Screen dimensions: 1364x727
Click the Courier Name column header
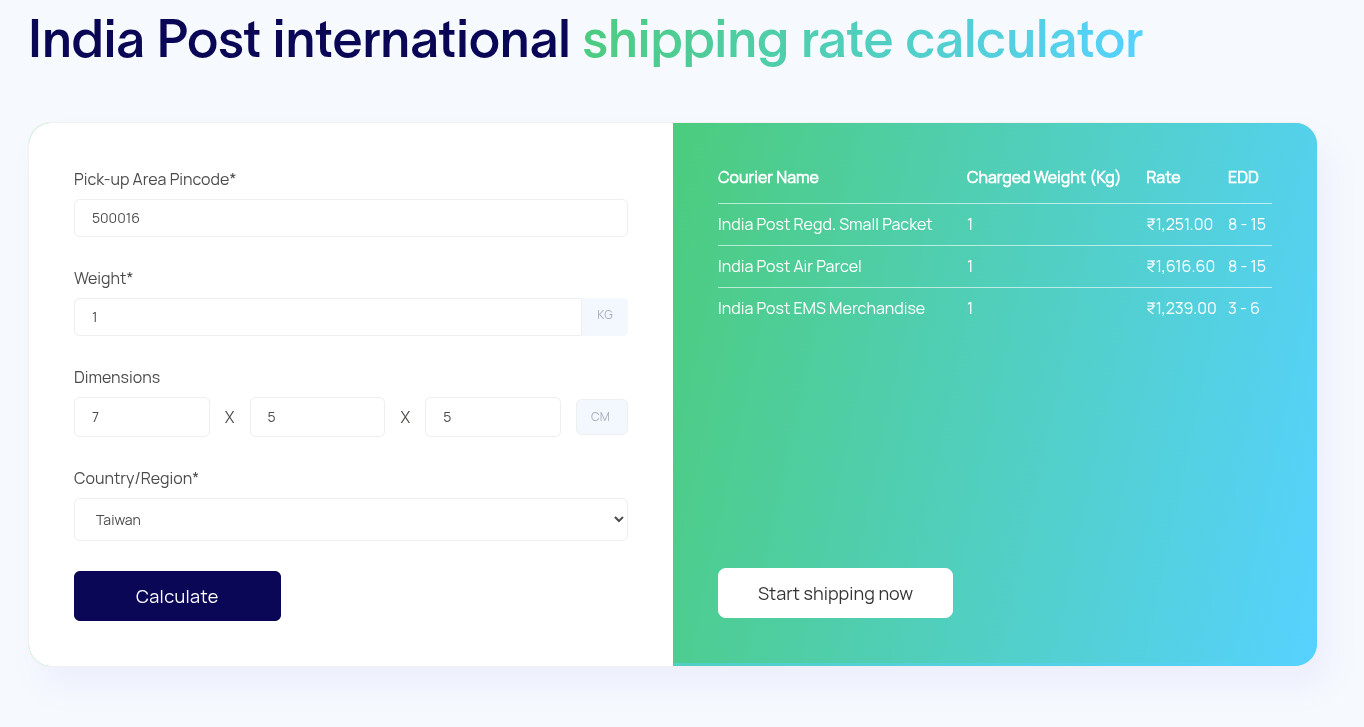pyautogui.click(x=768, y=177)
